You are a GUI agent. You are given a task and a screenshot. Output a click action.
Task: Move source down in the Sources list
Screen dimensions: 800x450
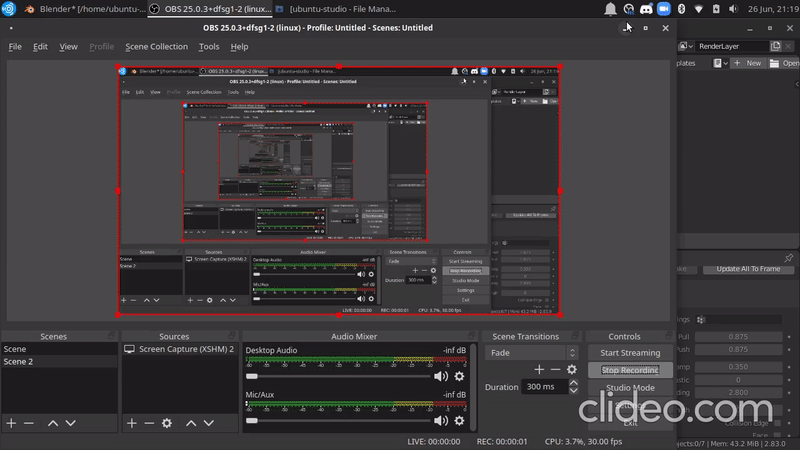209,423
